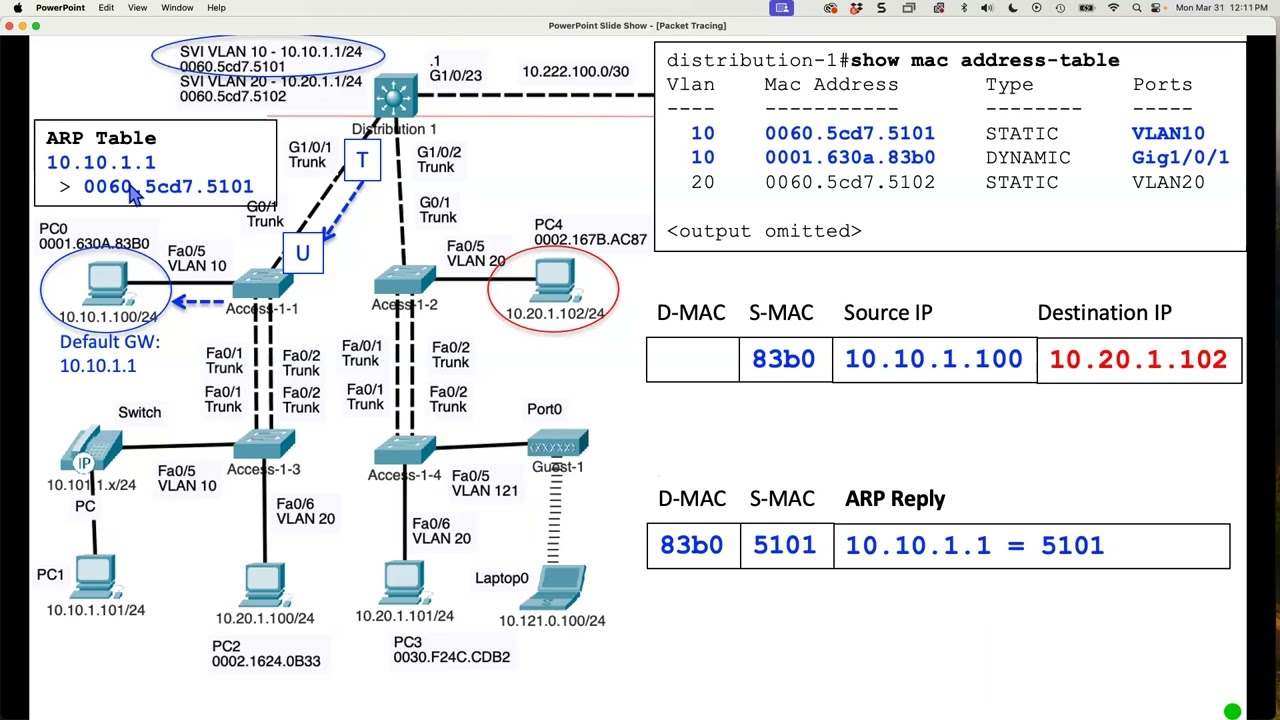Click the Access-1-1 switch icon

(x=263, y=284)
